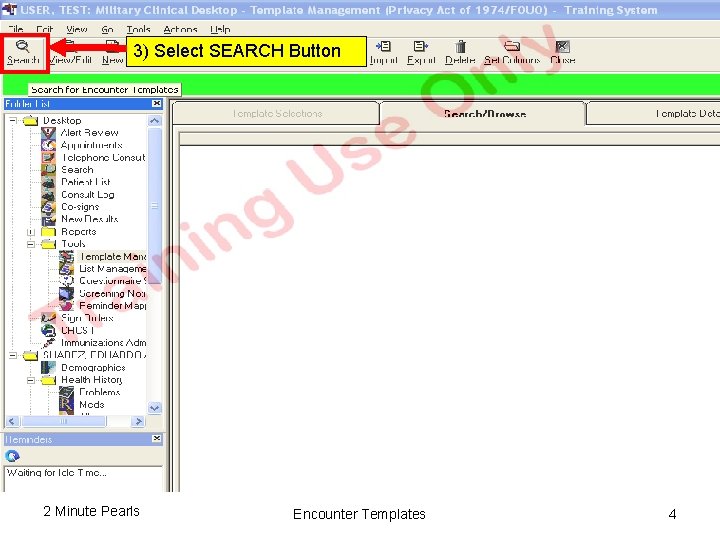The width and height of the screenshot is (720, 540).
Task: Collapse the Tools folder
Action: point(31,244)
